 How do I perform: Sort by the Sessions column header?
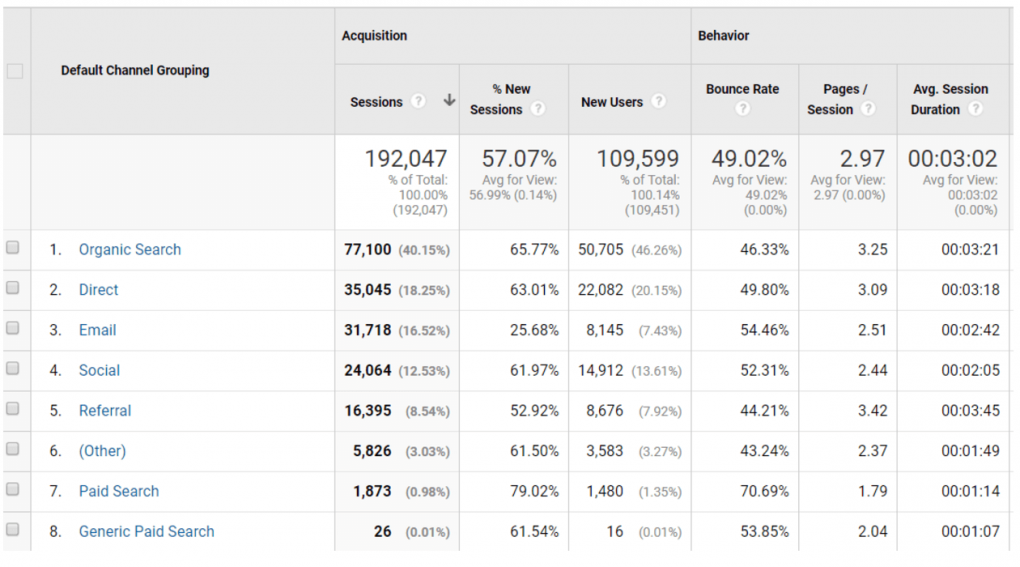click(376, 102)
